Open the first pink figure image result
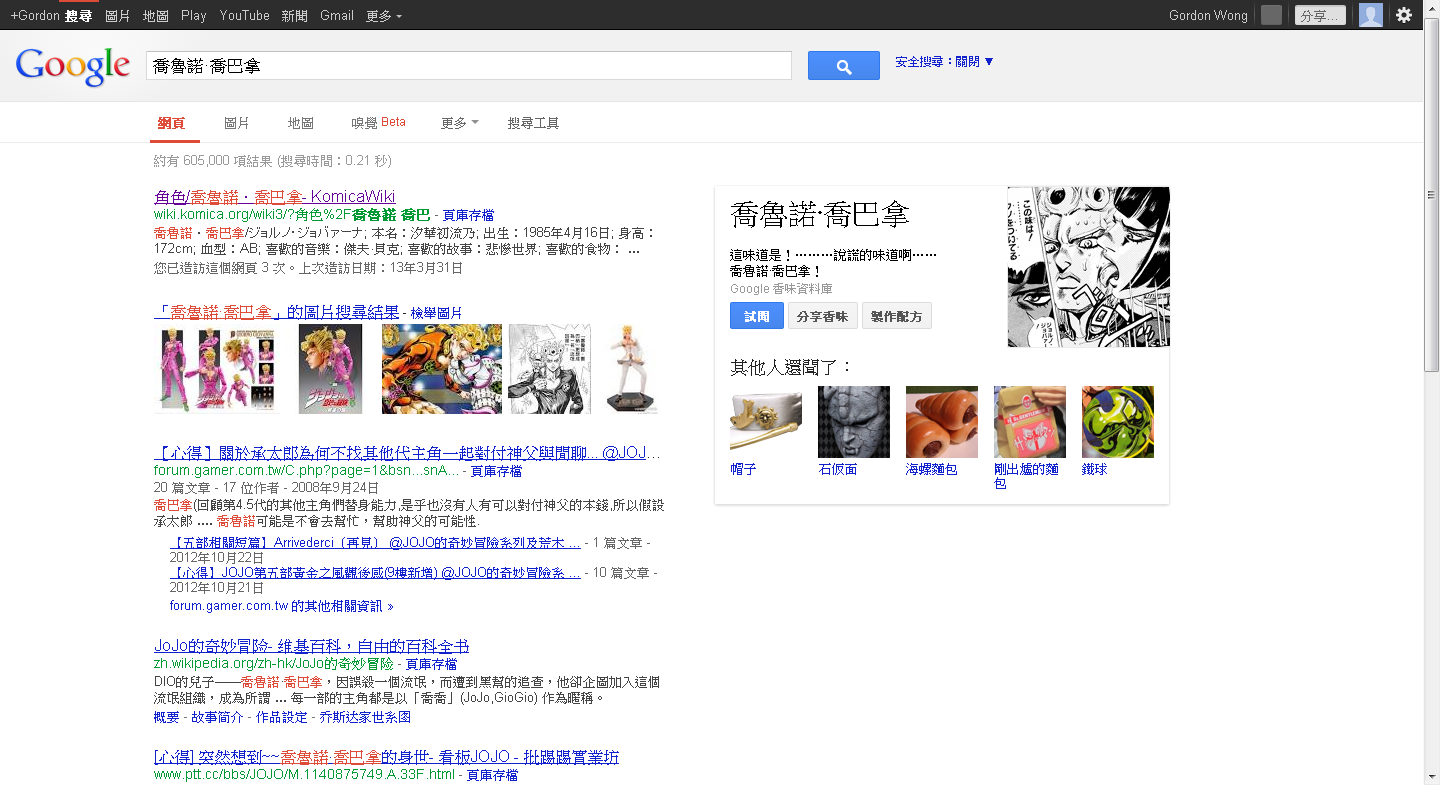The height and width of the screenshot is (785, 1440). 220,369
